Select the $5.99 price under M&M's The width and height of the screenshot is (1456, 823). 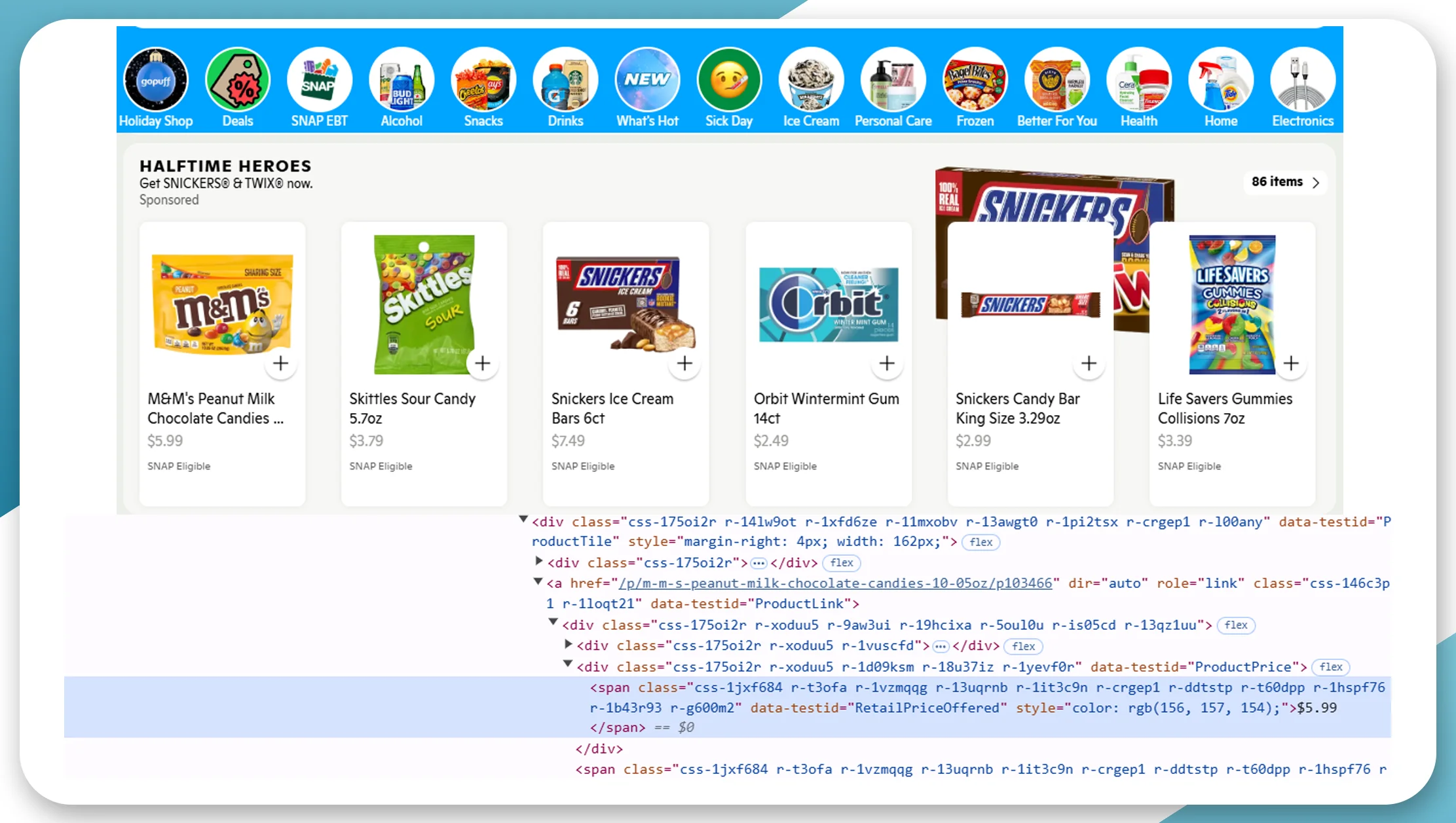tap(165, 441)
